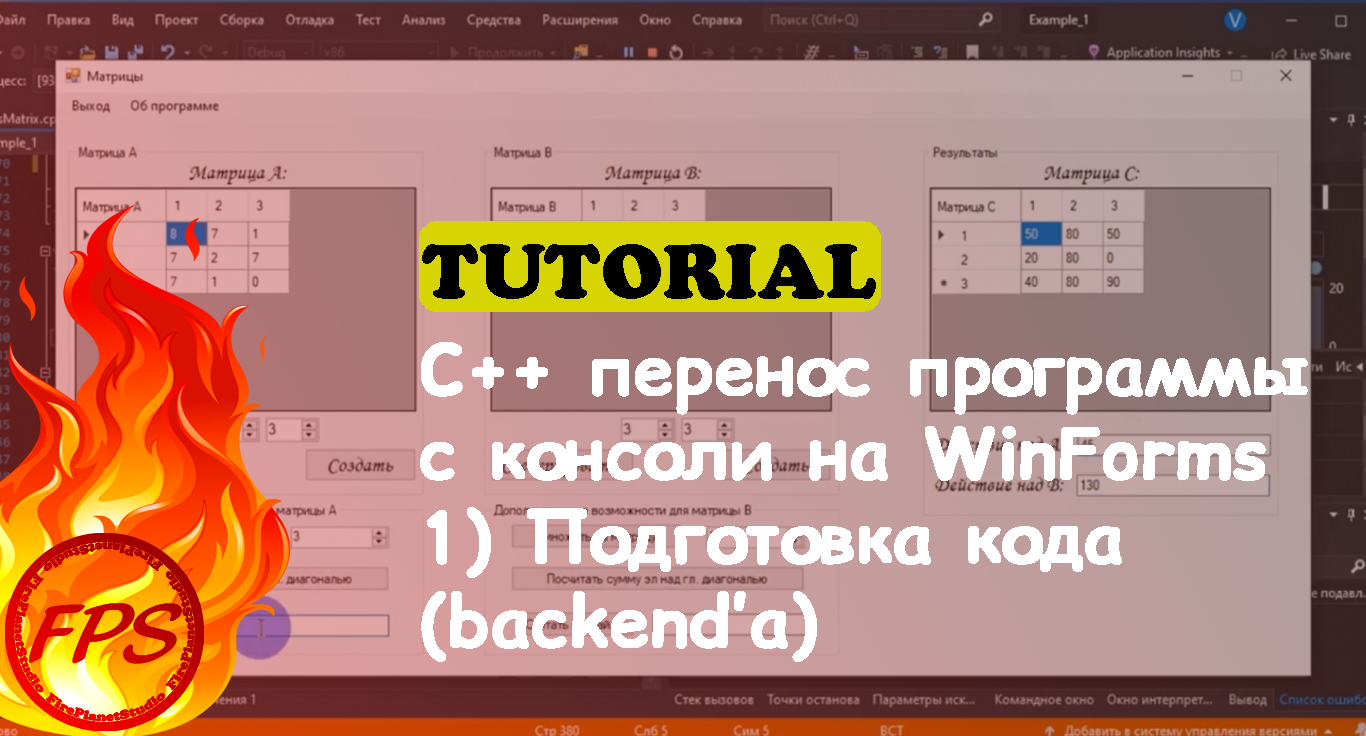
Task: Select row header 2 in Матрица C
Action: [x=976, y=259]
